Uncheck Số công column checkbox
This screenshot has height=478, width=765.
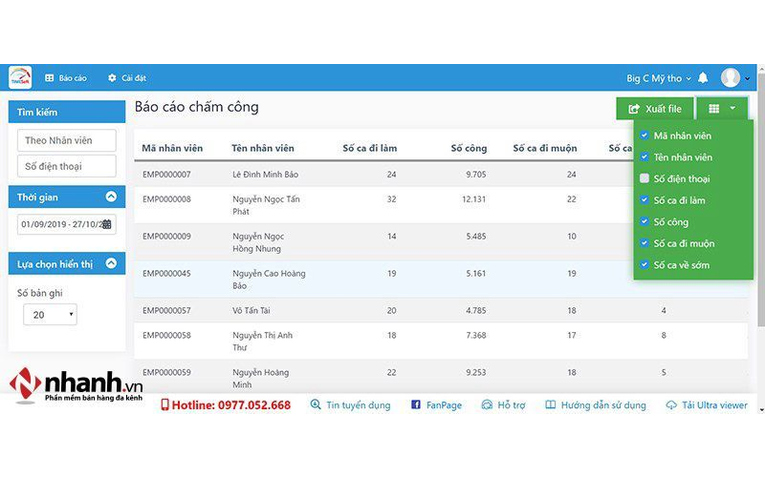(644, 221)
